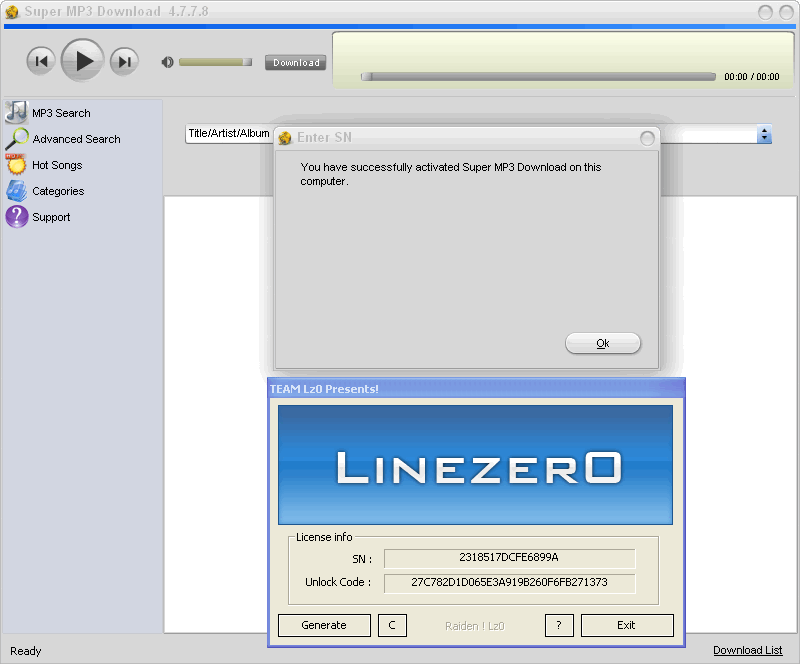Click the Advanced Search magnifier icon
Image resolution: width=800 pixels, height=664 pixels.
tap(16, 138)
